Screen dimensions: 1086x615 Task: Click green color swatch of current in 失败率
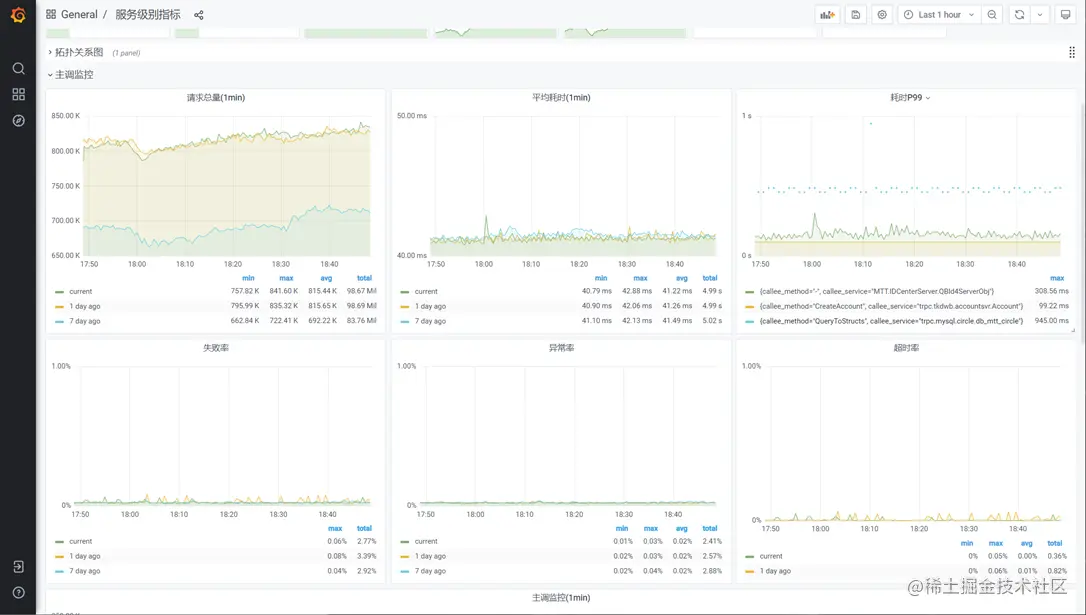[60, 542]
